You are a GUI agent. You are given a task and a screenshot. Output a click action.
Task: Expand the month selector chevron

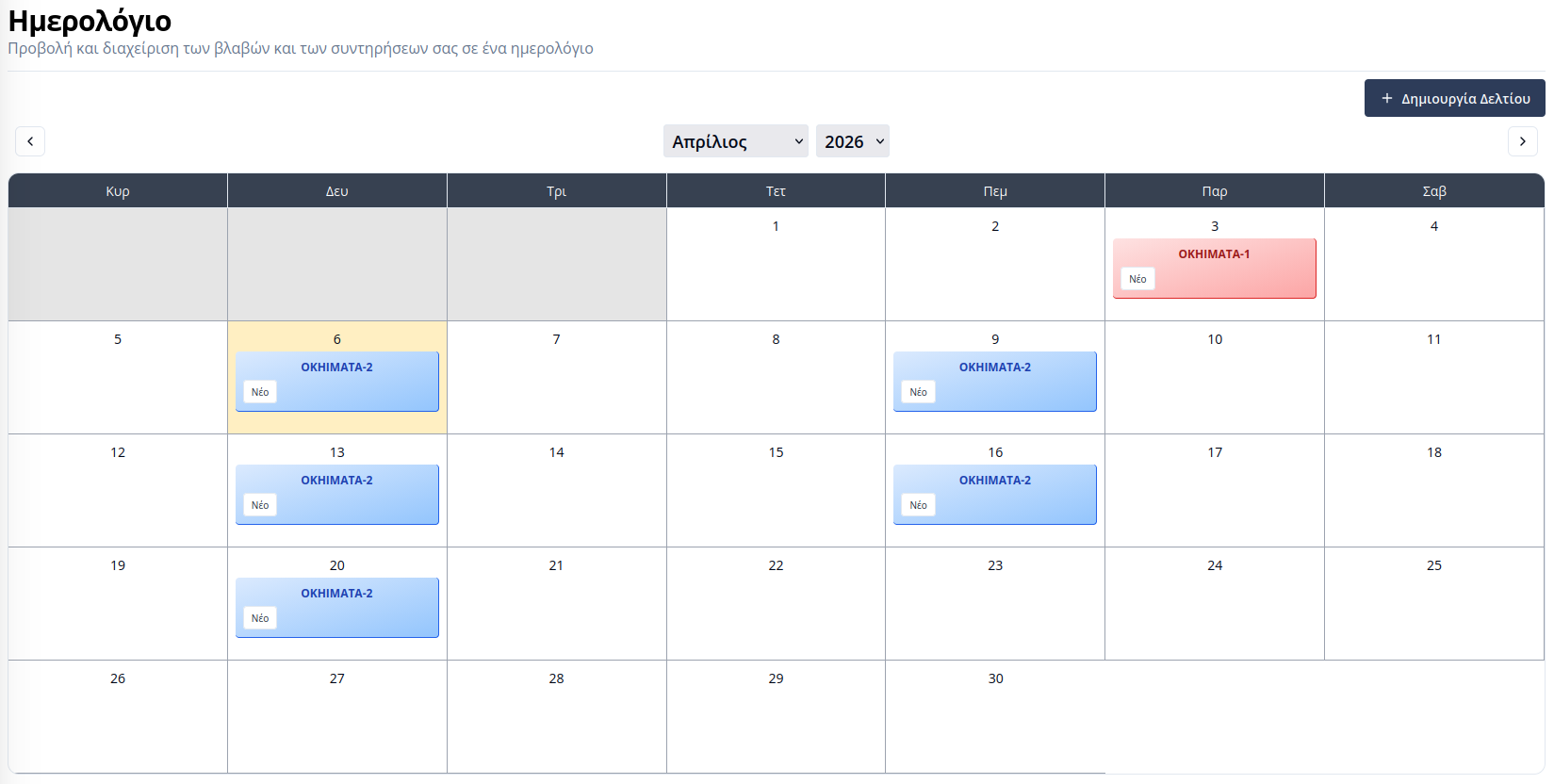pyautogui.click(x=797, y=140)
